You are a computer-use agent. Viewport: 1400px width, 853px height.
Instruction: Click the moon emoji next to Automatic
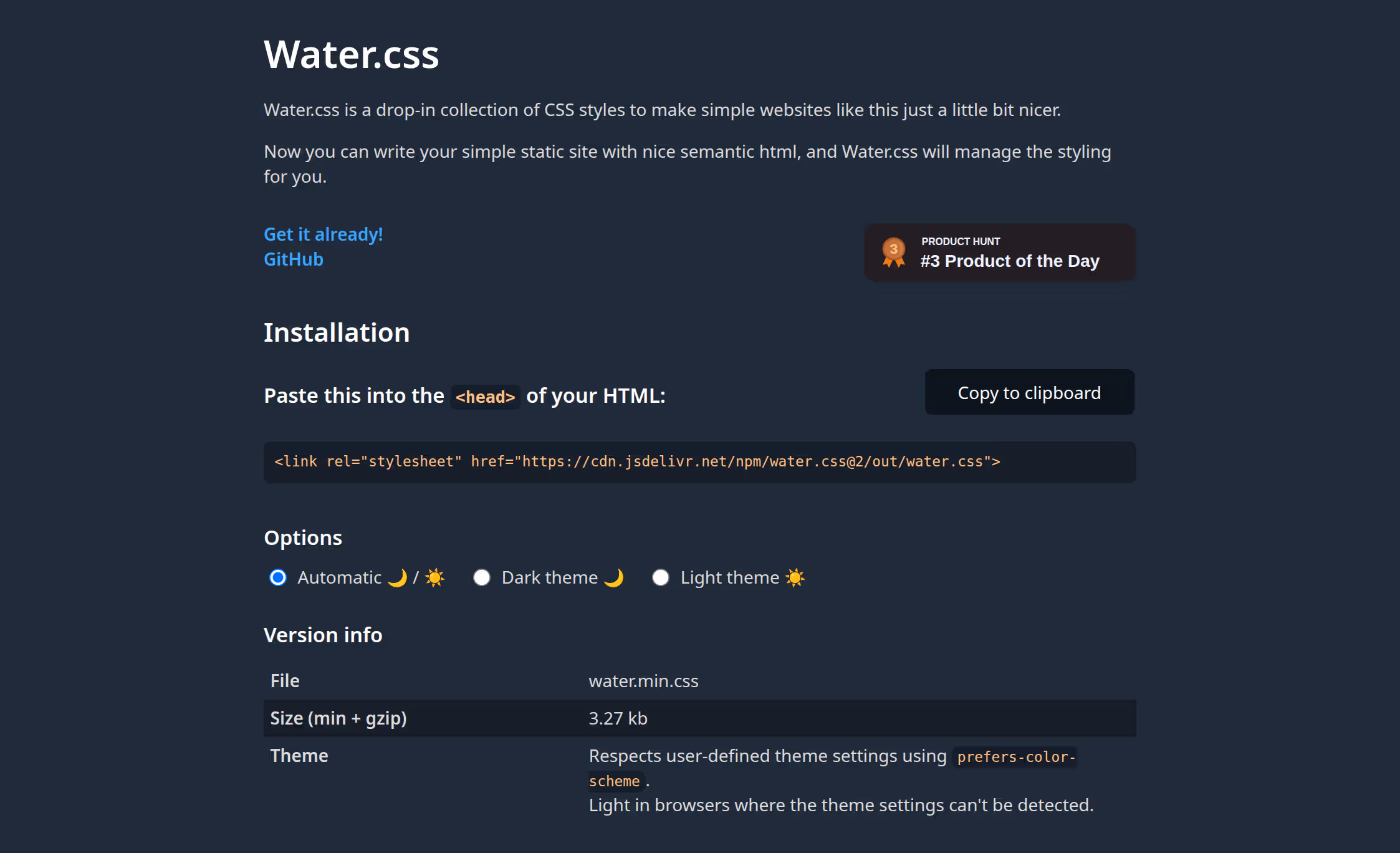399,578
